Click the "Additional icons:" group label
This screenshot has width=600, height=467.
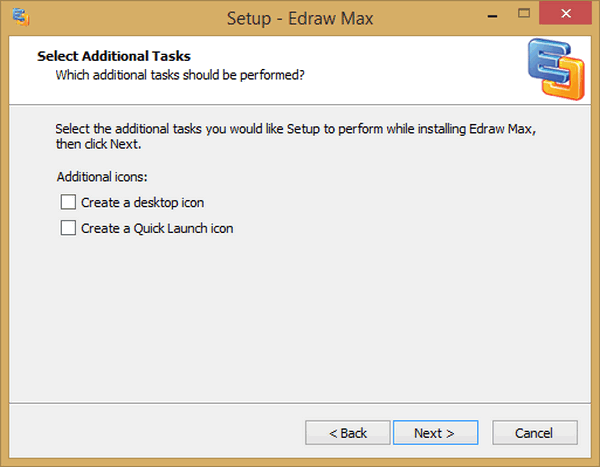click(103, 177)
